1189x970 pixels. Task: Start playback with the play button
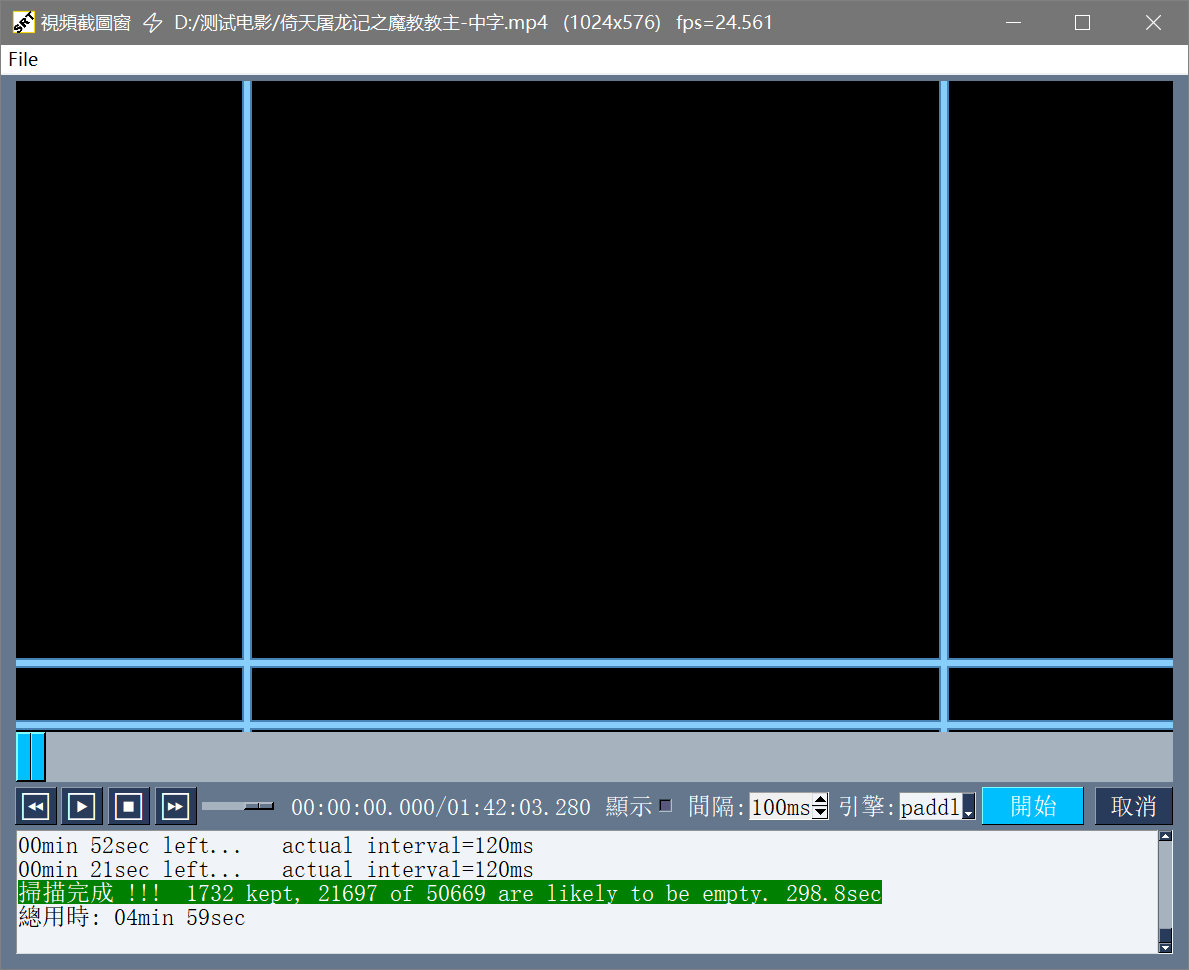(82, 806)
